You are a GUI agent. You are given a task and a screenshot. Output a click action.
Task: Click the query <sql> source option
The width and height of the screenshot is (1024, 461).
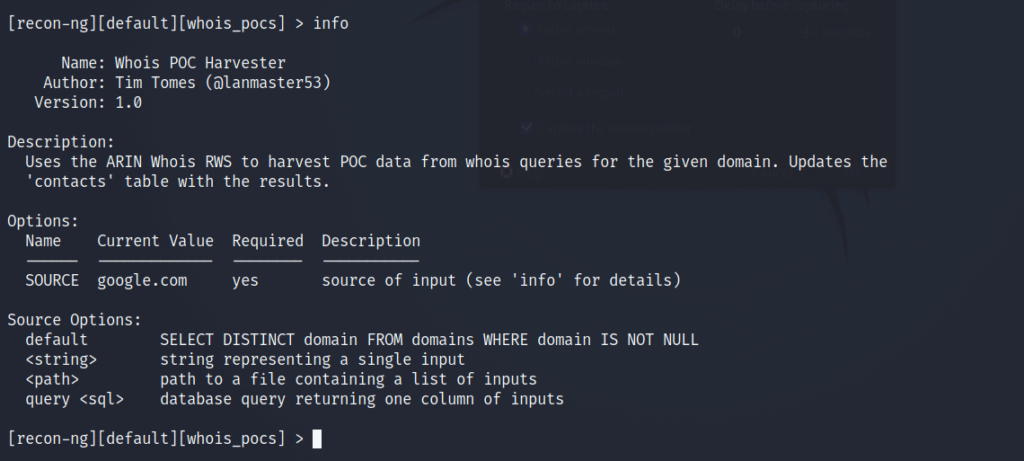click(74, 399)
